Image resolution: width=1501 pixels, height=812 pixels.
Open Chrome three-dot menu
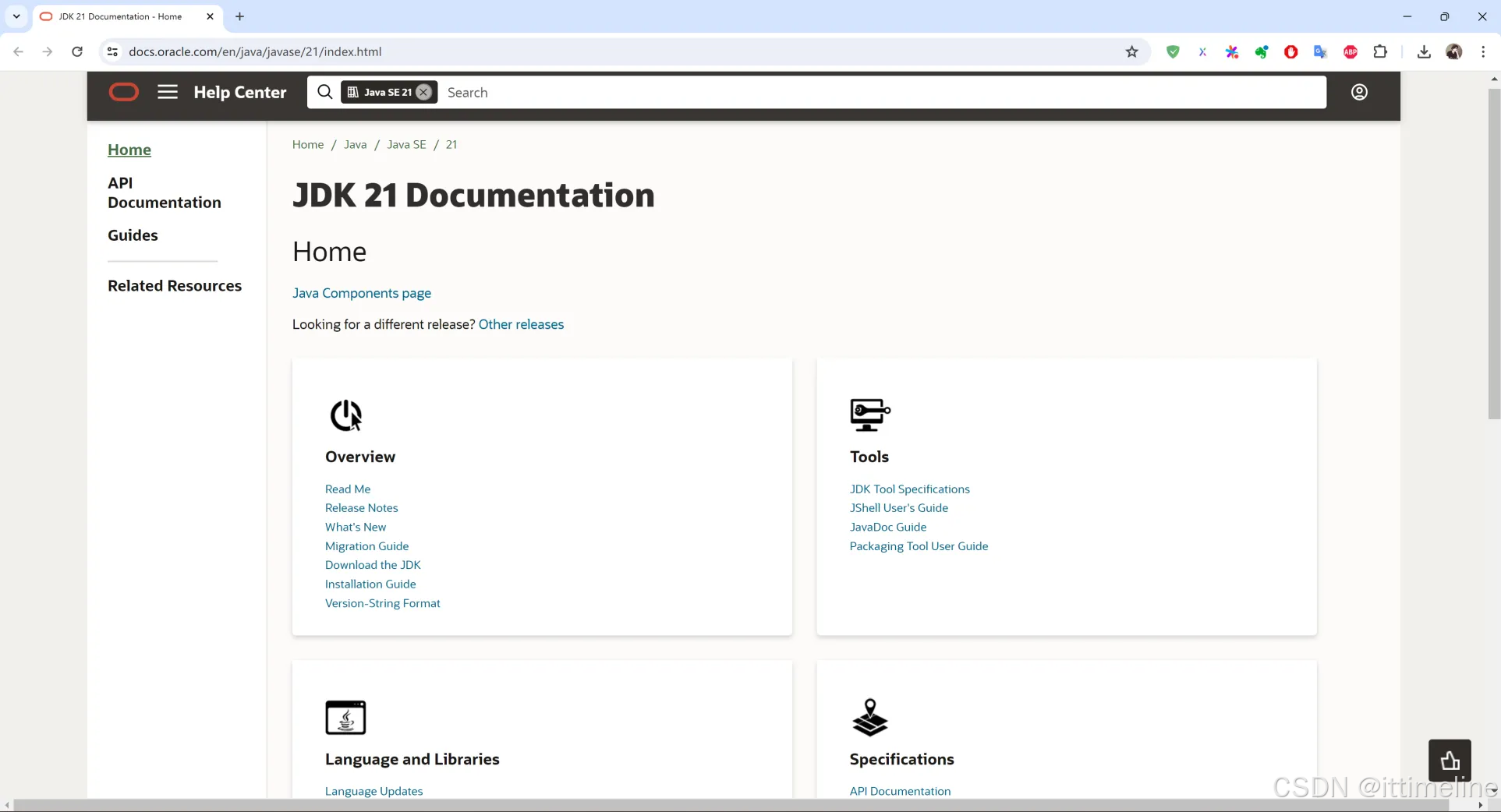[1483, 51]
